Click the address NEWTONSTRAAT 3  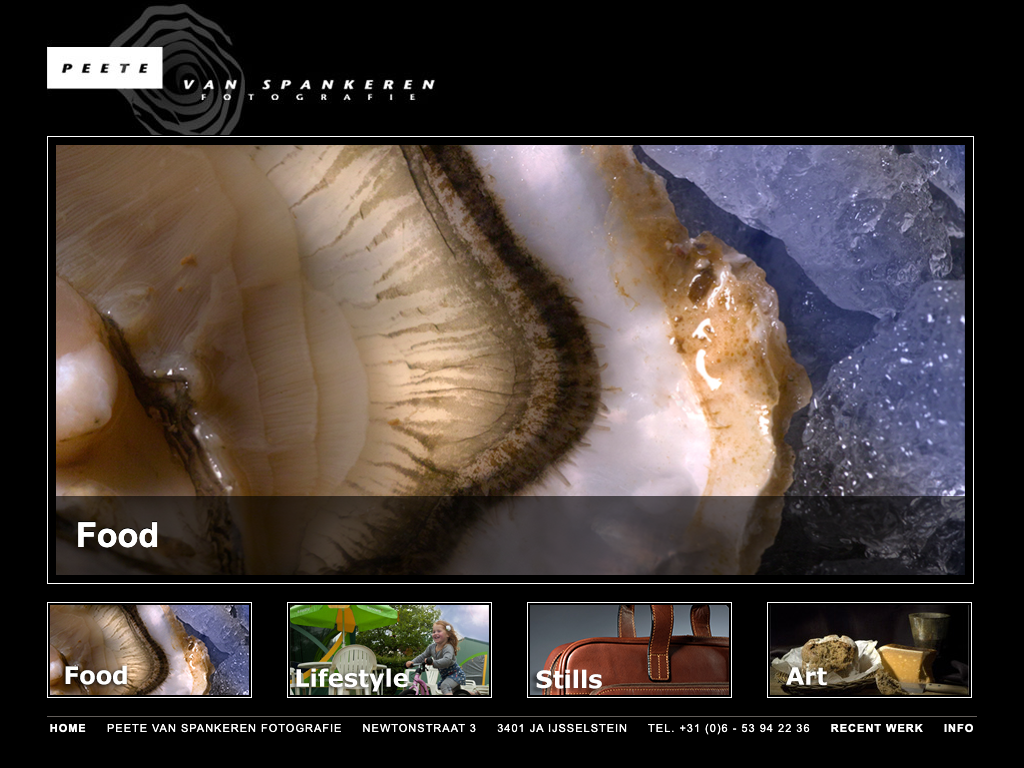coord(419,728)
